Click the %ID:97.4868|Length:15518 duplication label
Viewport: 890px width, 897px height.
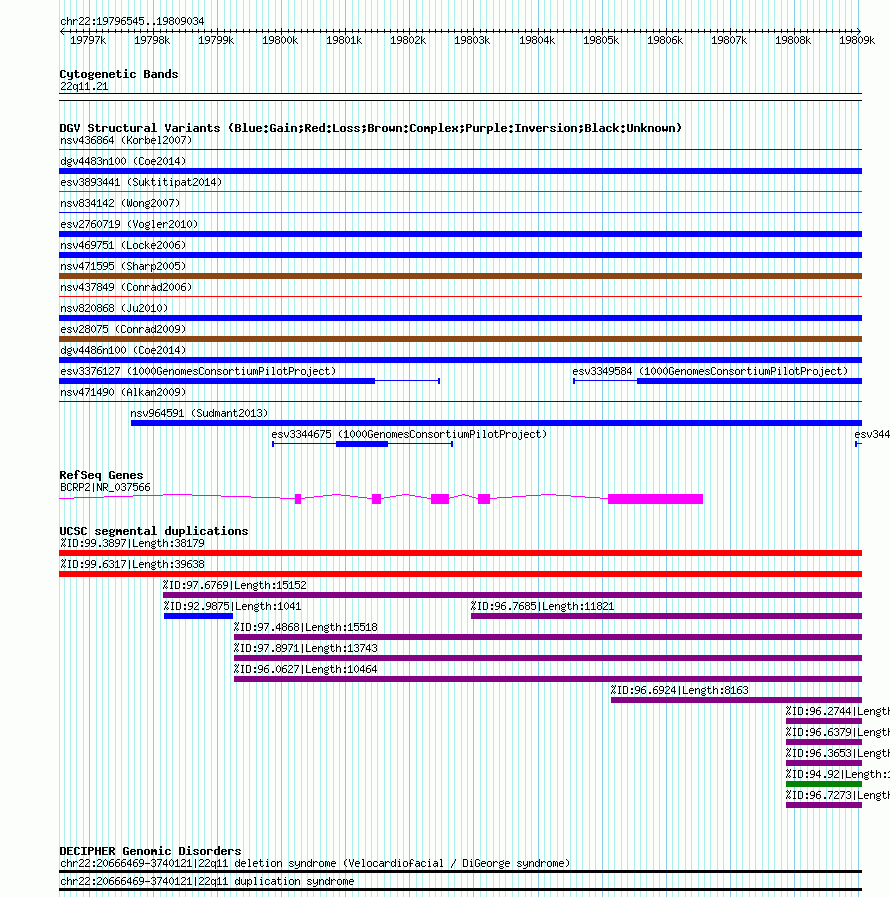point(305,628)
